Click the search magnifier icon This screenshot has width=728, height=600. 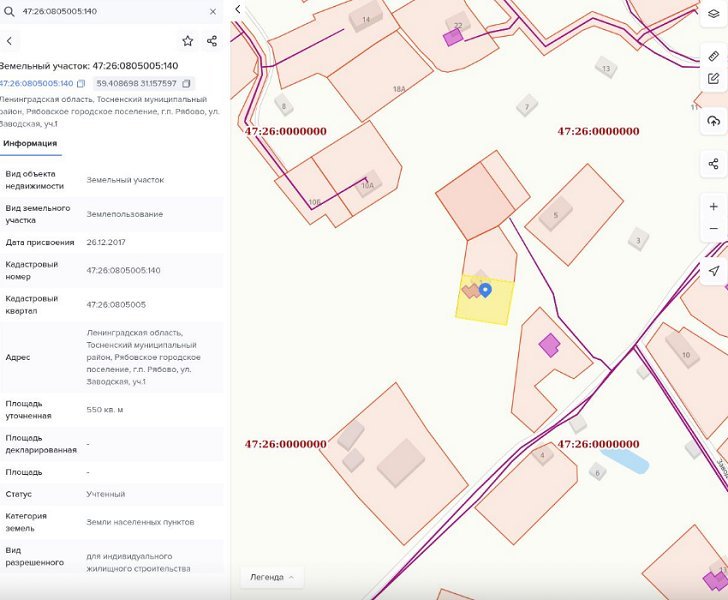click(x=9, y=12)
